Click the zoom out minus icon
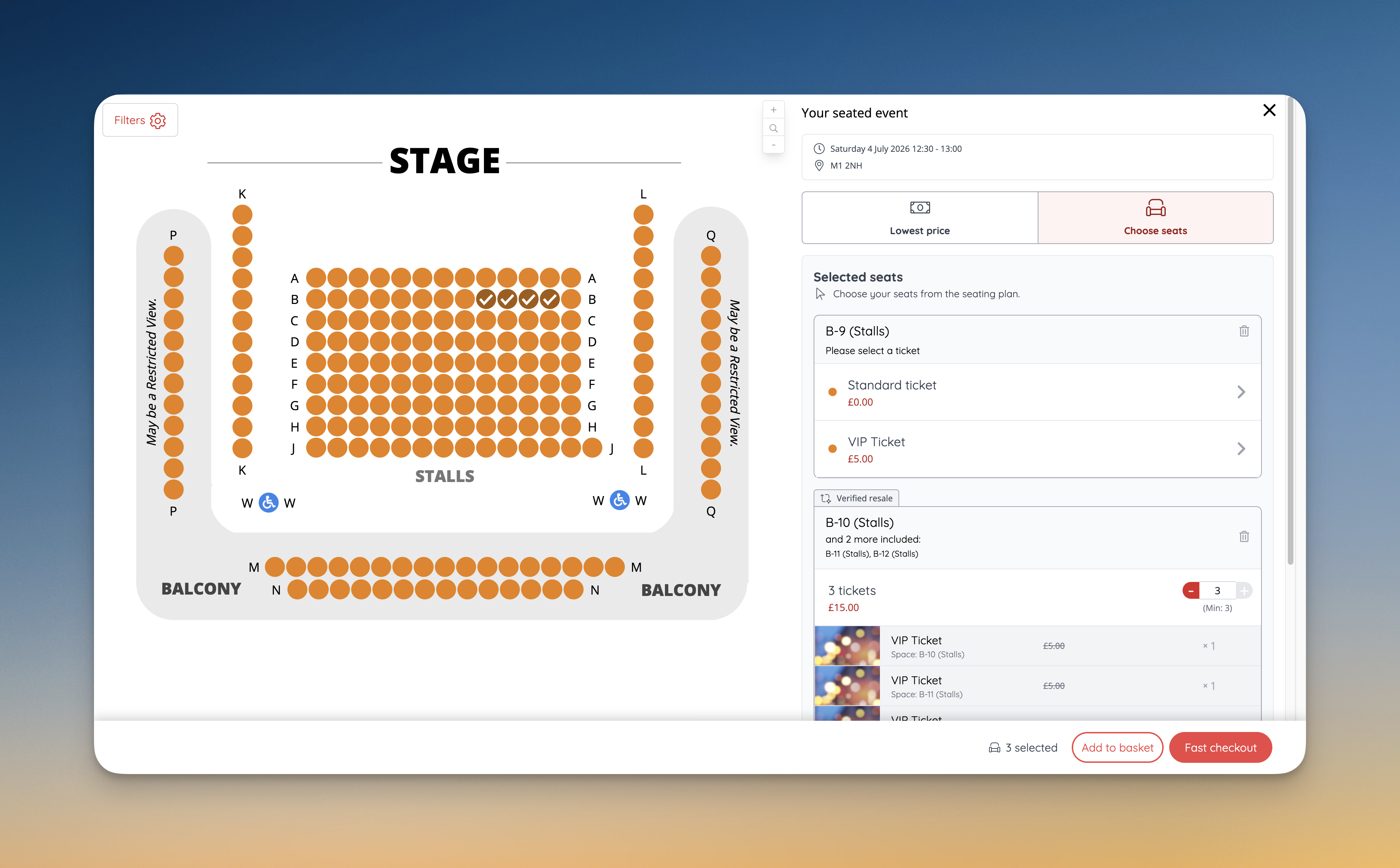 774,145
